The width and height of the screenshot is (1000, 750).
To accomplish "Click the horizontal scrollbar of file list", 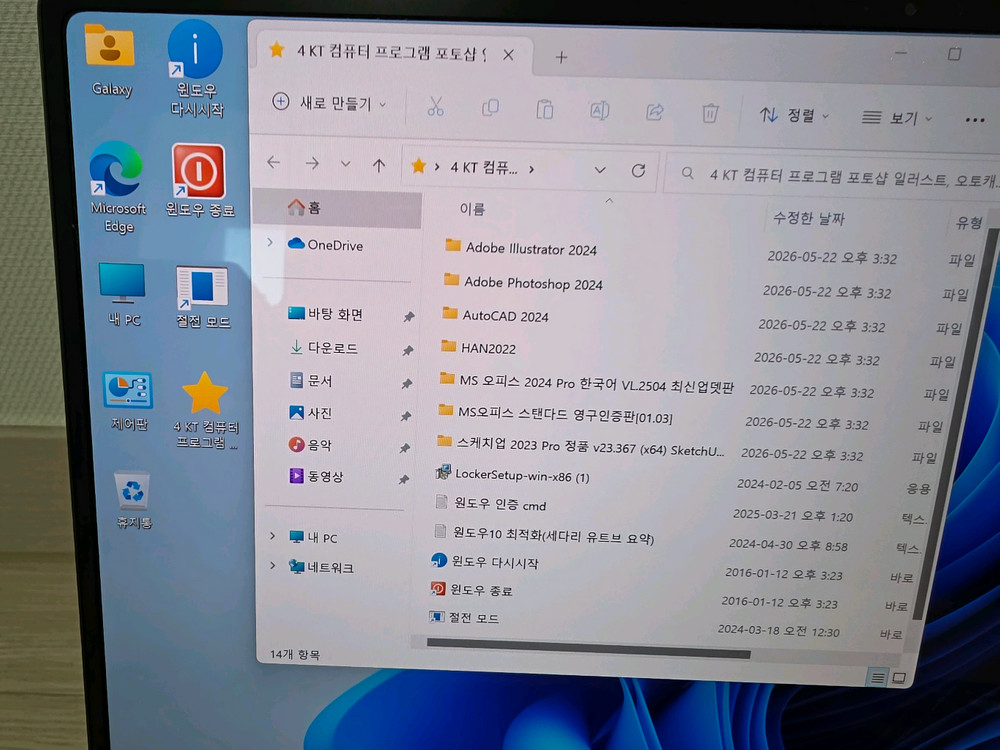I will click(x=588, y=647).
